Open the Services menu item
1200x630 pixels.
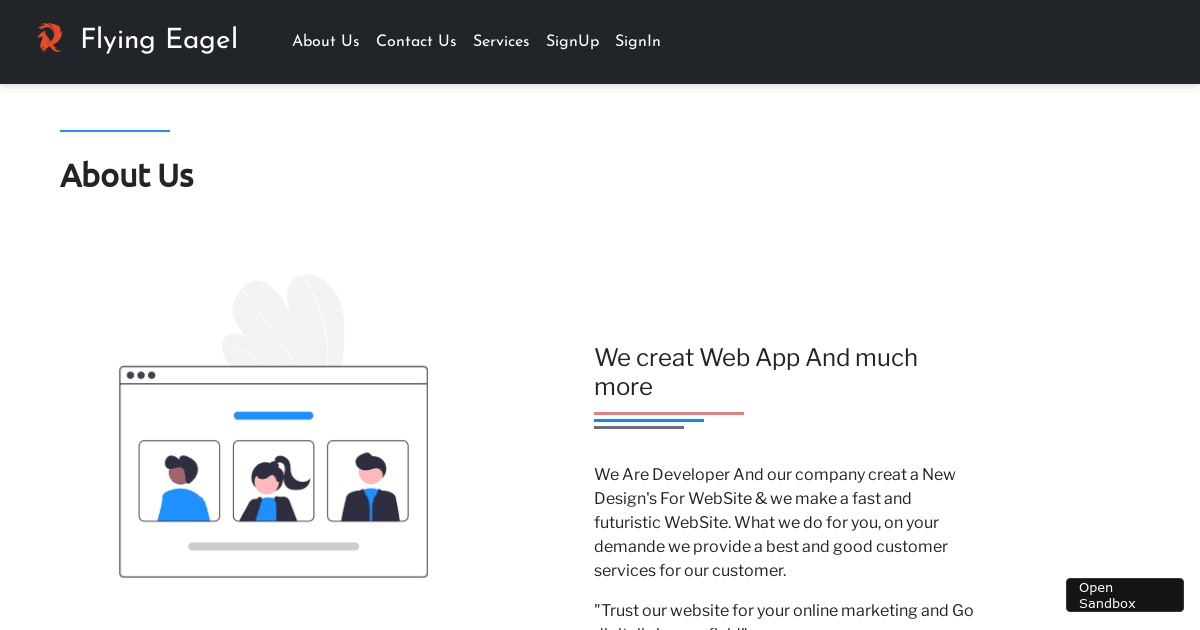pos(501,41)
